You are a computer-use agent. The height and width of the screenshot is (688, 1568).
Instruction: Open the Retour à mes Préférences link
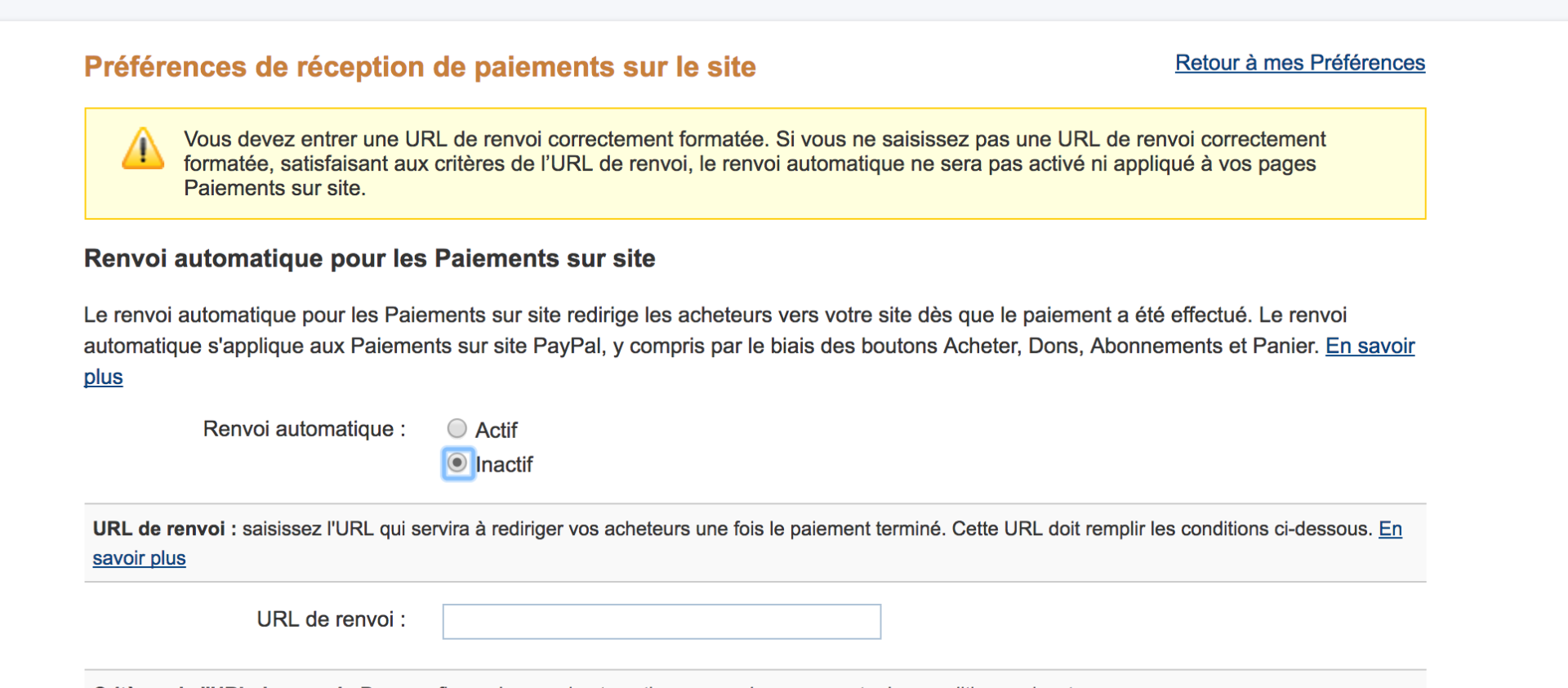point(1299,63)
